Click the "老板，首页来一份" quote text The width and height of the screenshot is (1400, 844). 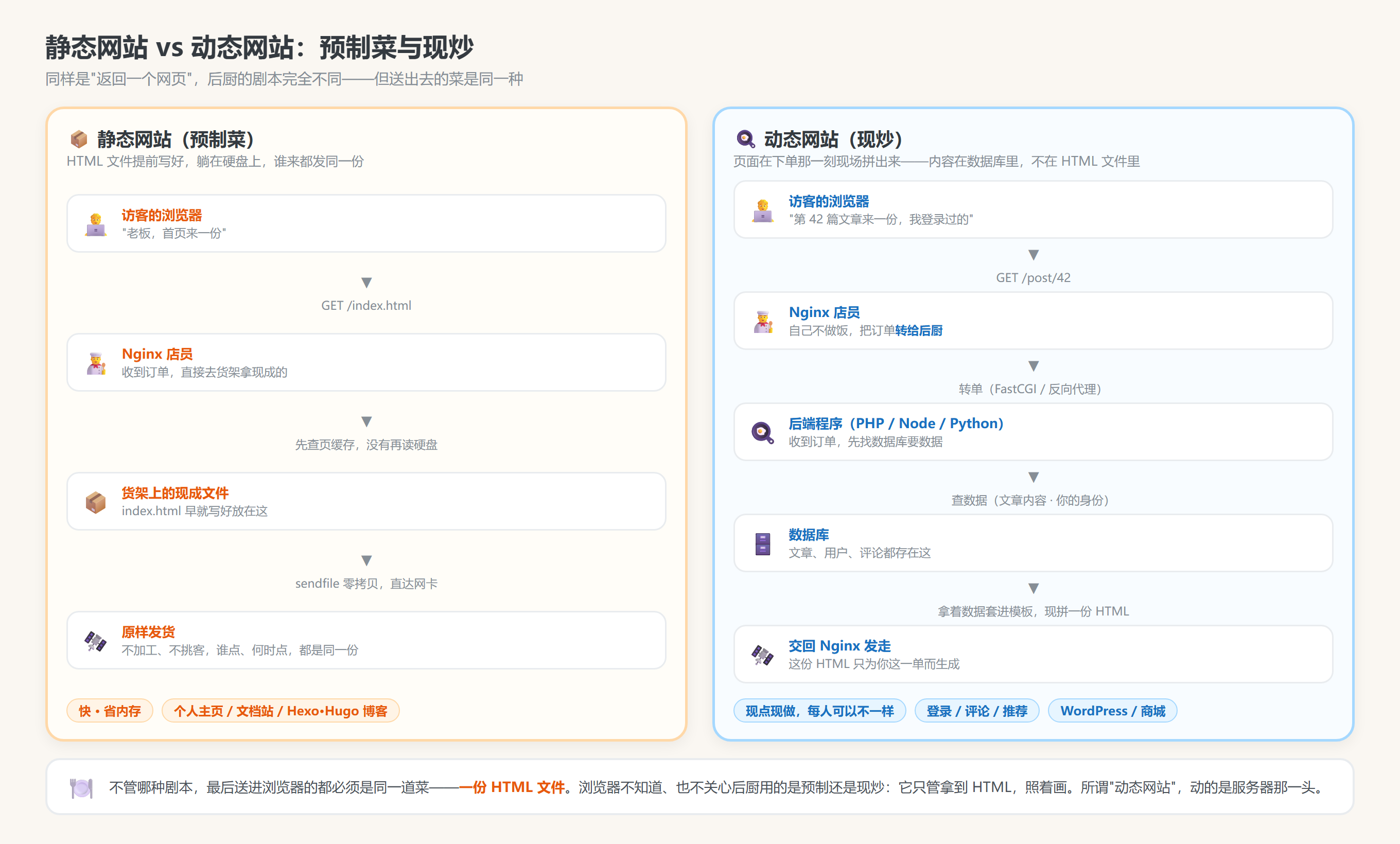(174, 233)
